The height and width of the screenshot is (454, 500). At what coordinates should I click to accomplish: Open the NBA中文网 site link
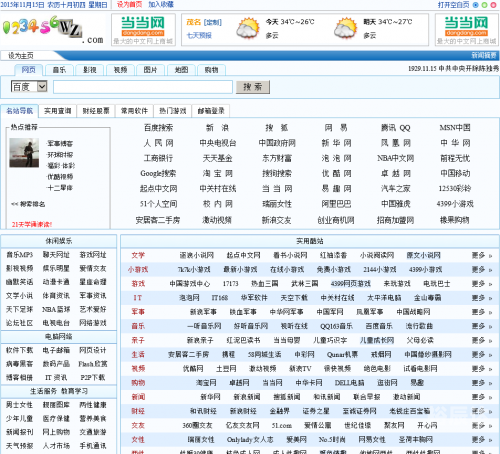pyautogui.click(x=396, y=158)
